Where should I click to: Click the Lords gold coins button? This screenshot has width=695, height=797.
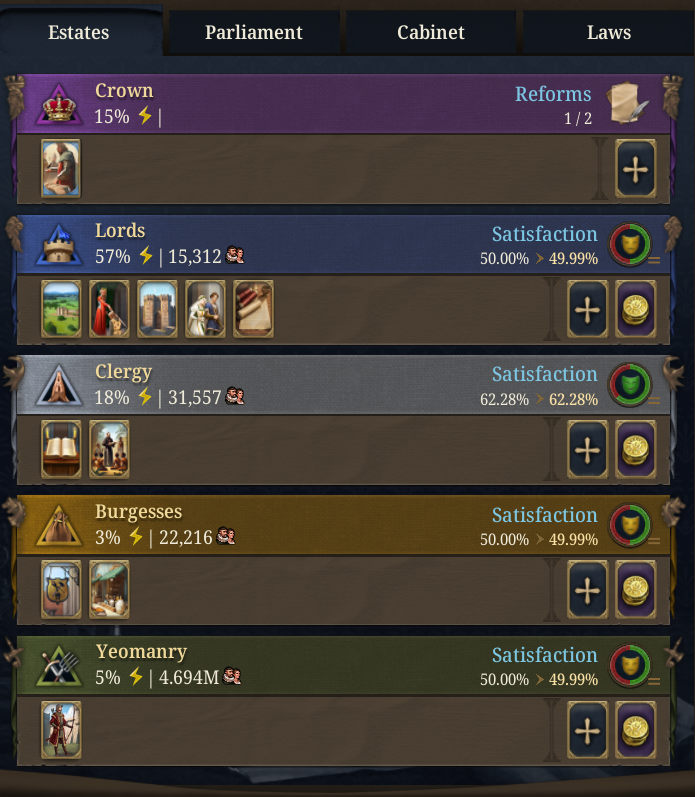pos(636,309)
